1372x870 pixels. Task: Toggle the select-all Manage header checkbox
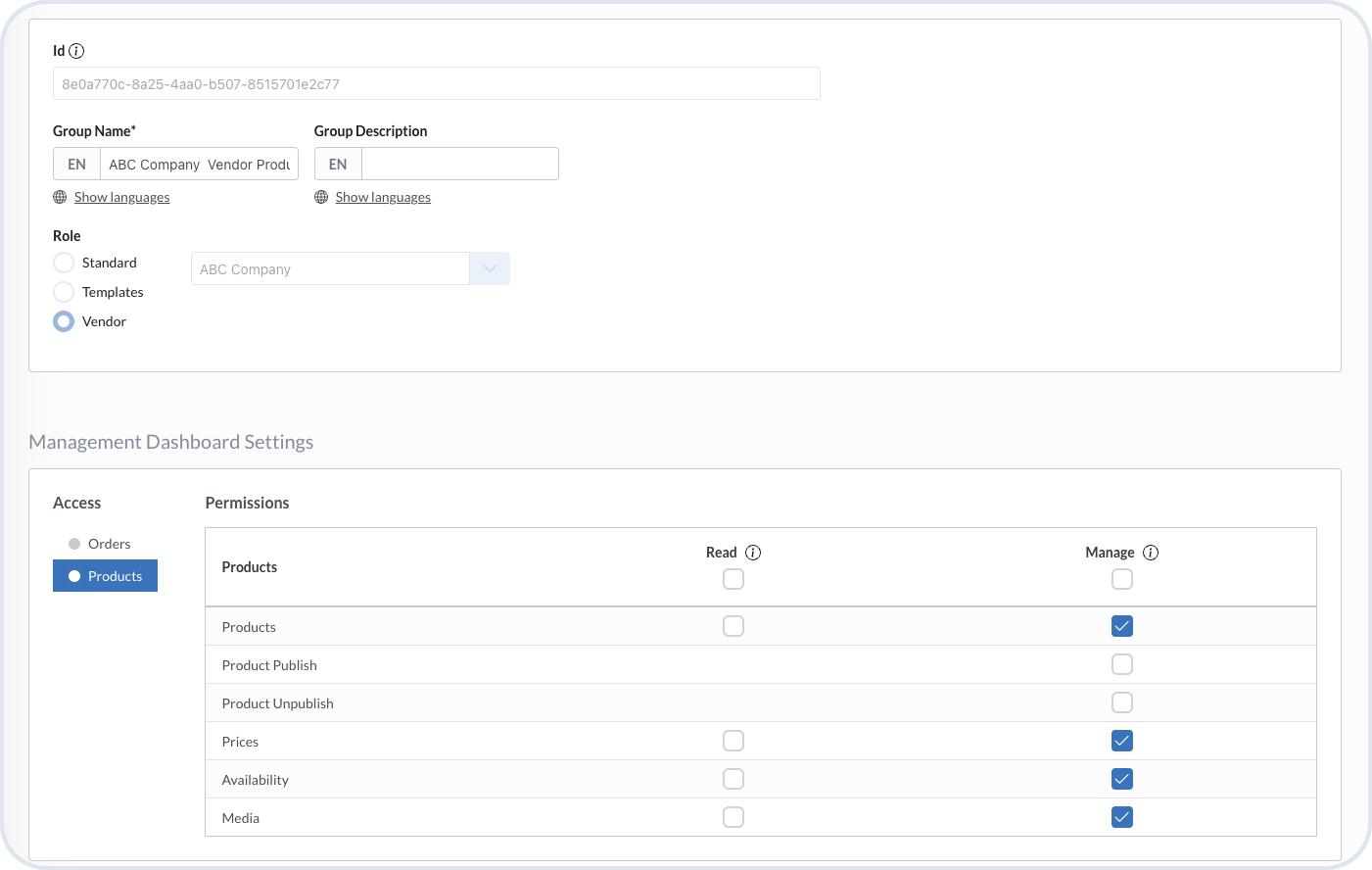(x=1122, y=579)
